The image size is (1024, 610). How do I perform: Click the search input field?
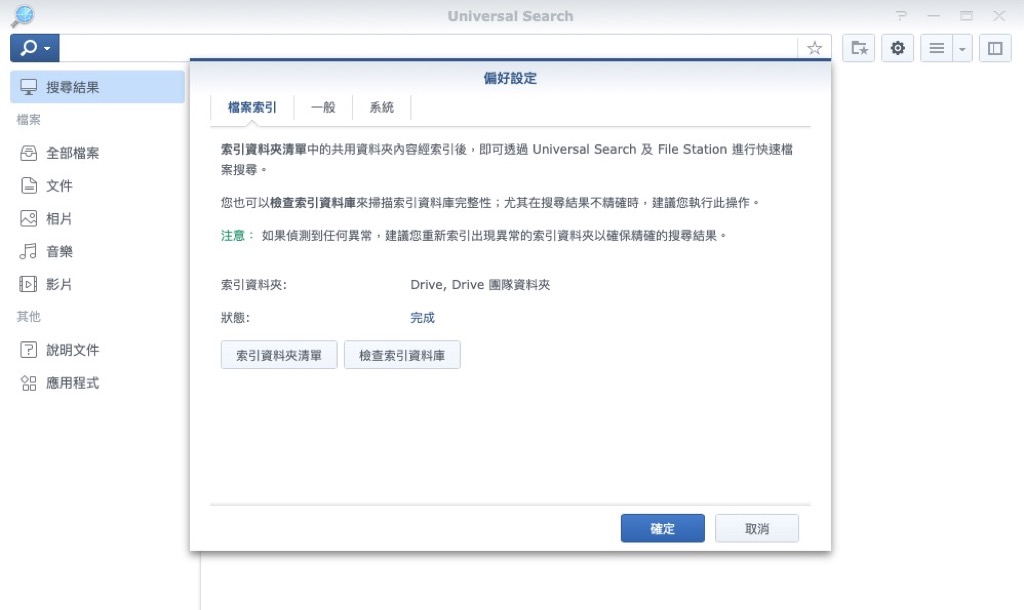[x=428, y=48]
